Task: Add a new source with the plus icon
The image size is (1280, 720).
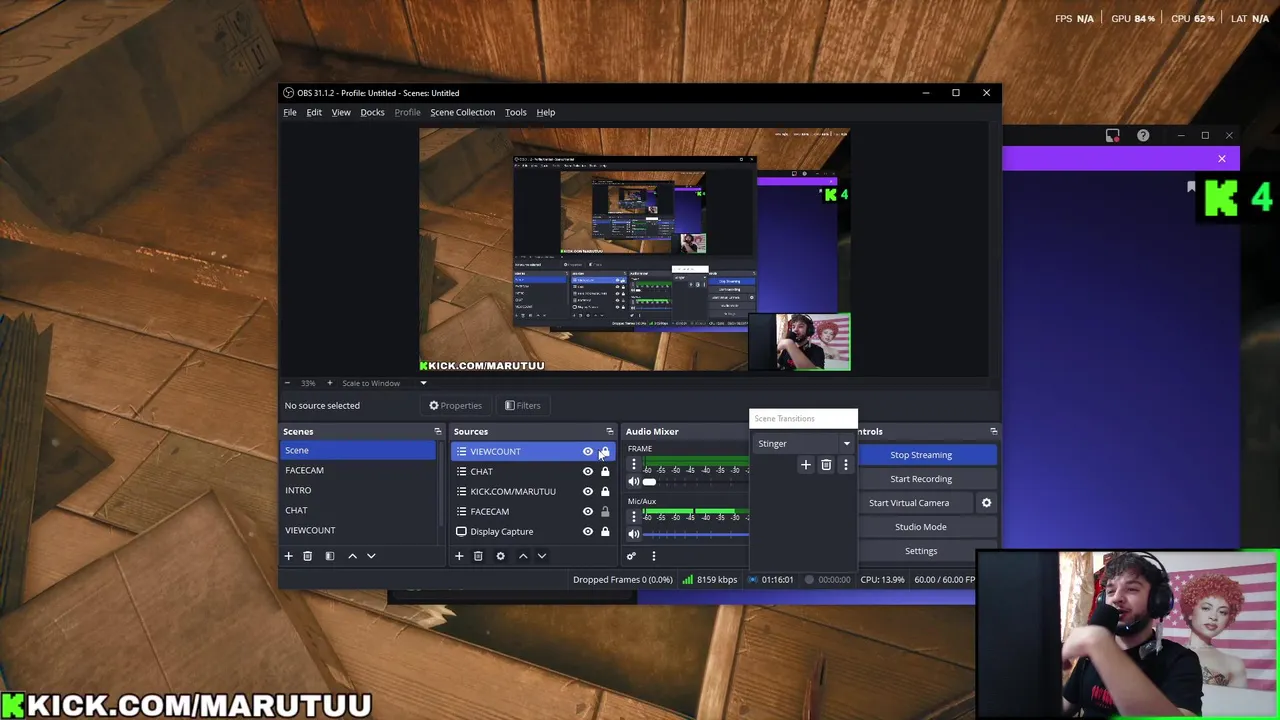Action: click(x=459, y=556)
